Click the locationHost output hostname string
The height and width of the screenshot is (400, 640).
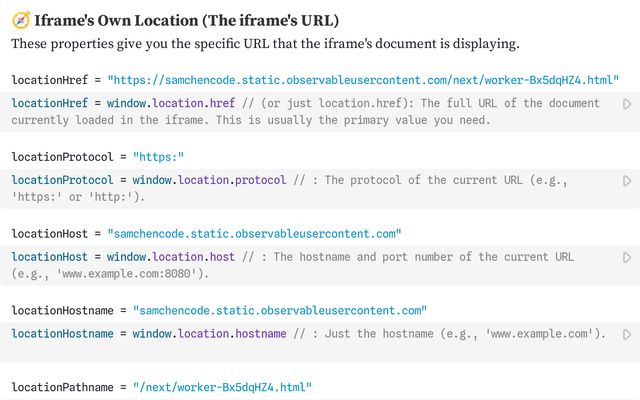click(254, 233)
